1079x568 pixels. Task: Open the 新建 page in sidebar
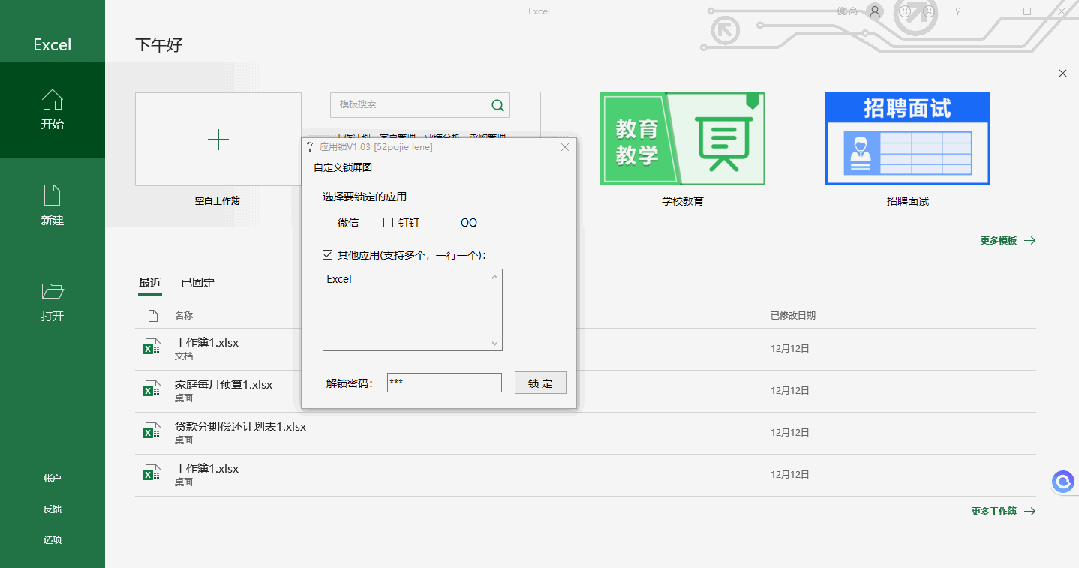[52, 205]
